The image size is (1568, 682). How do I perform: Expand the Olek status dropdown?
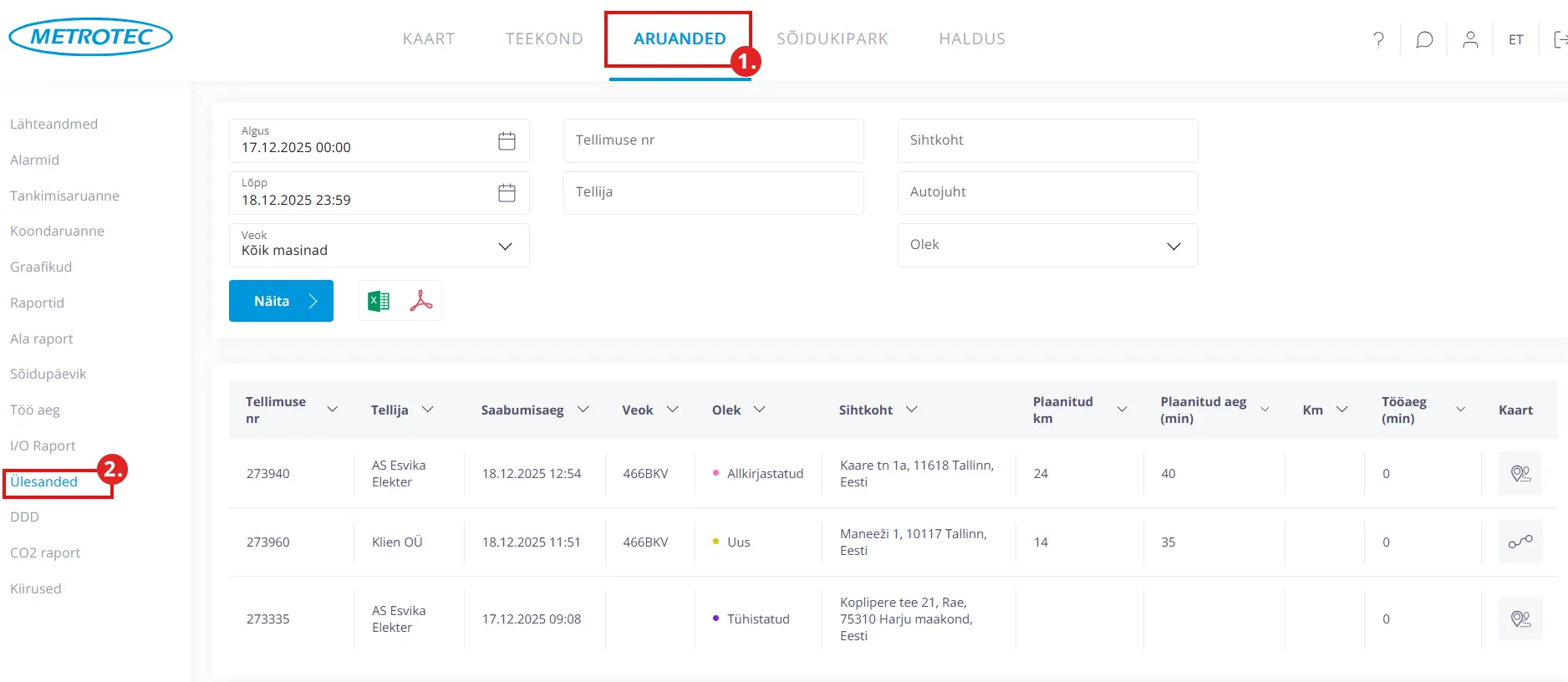[1173, 246]
